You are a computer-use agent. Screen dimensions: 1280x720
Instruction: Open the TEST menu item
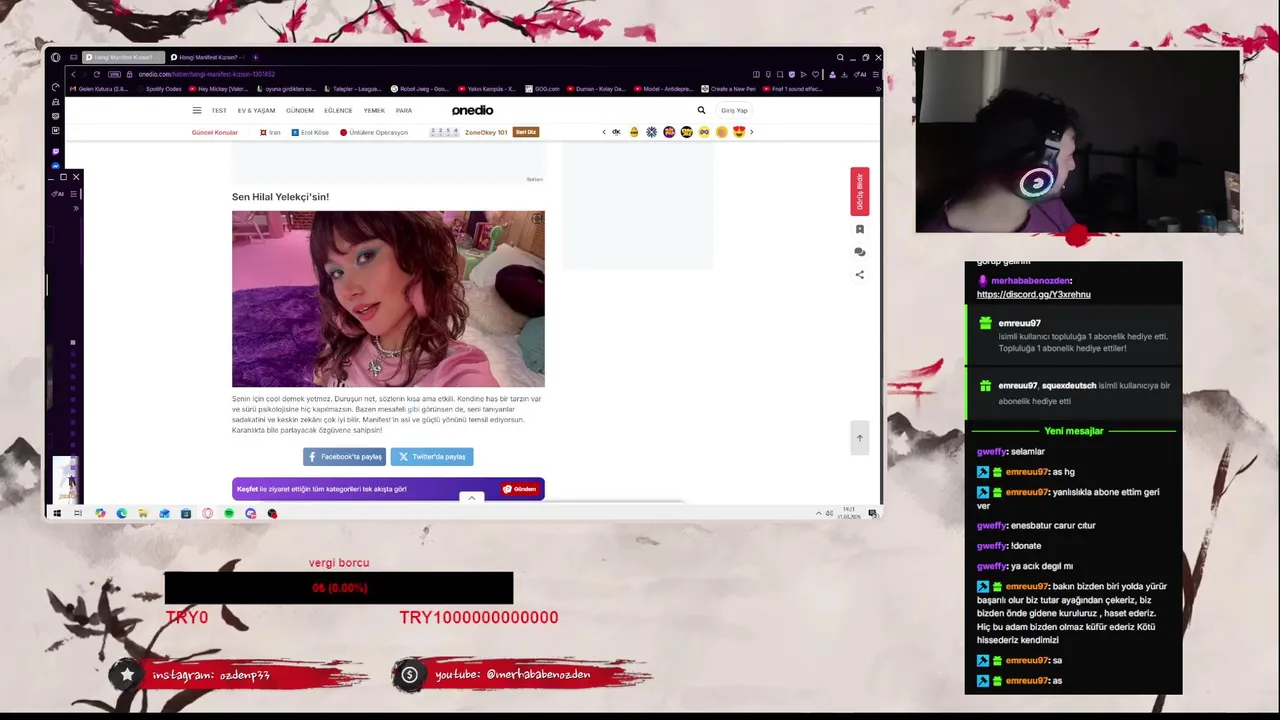(219, 111)
